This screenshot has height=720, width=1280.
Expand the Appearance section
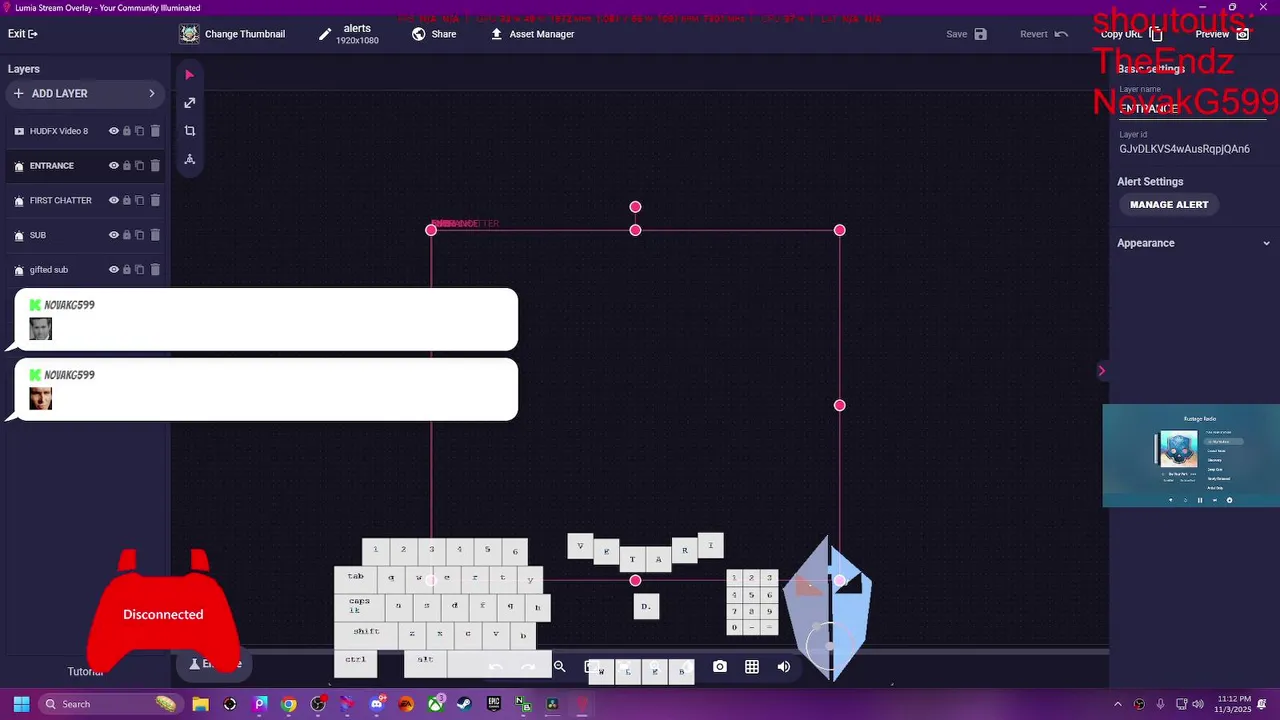[x=1194, y=243]
